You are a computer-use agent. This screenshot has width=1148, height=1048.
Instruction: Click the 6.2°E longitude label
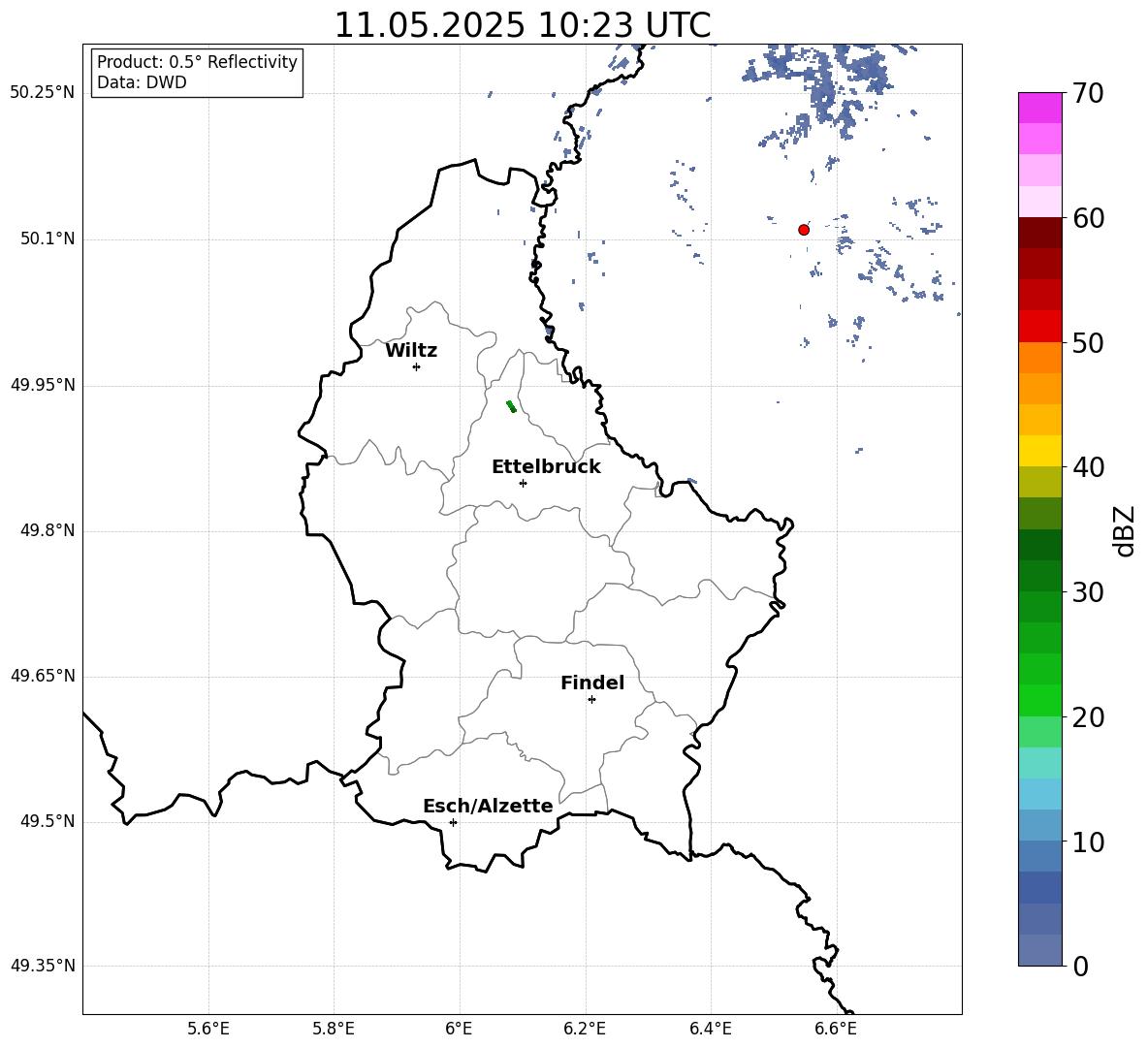[x=585, y=1029]
